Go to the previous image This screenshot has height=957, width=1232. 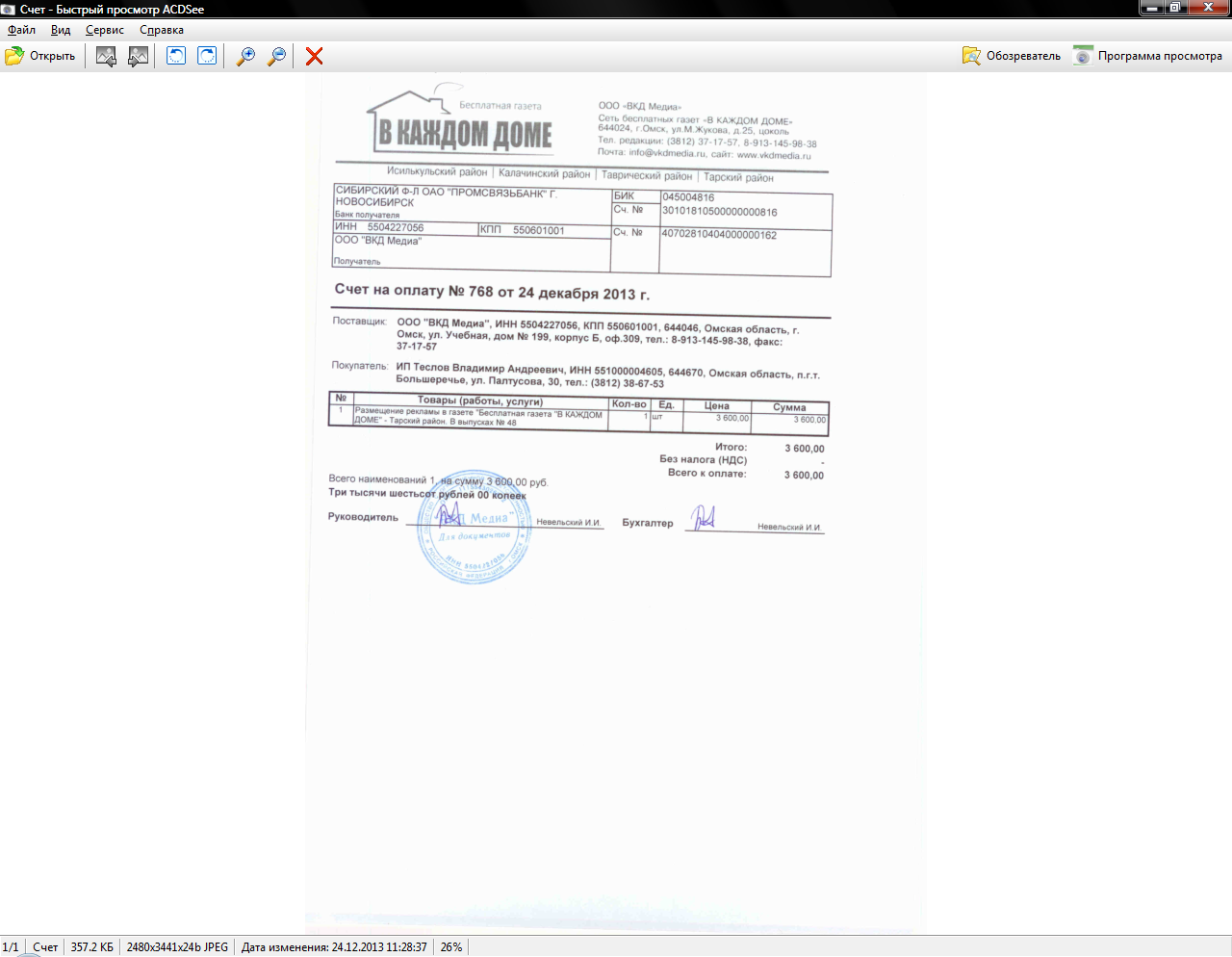106,56
